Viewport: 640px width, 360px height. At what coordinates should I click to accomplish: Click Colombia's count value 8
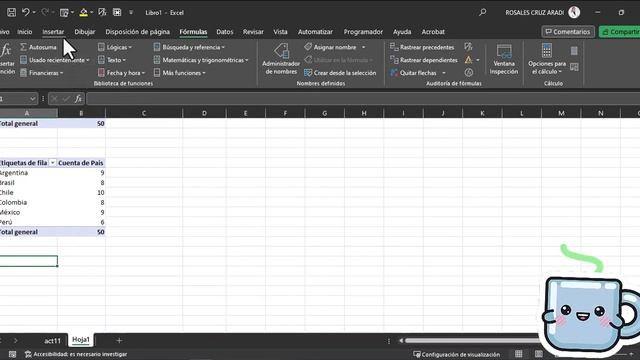click(x=81, y=202)
